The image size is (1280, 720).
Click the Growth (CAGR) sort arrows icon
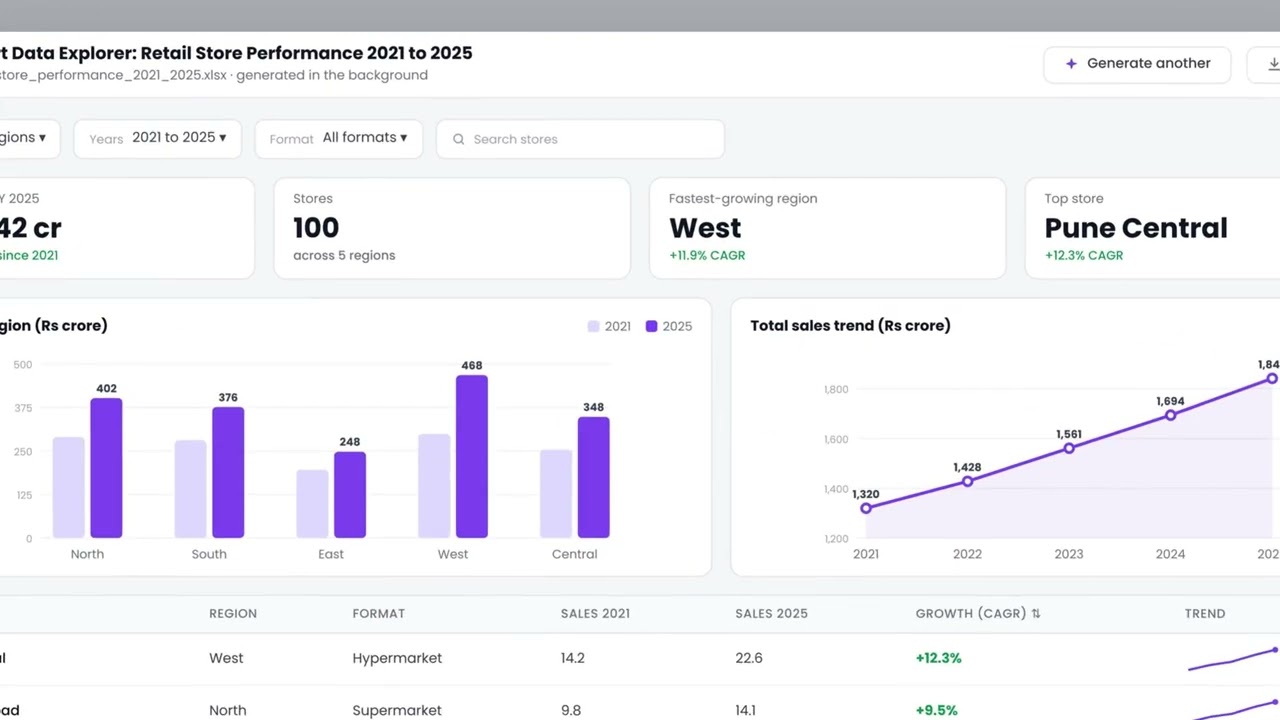(1036, 613)
